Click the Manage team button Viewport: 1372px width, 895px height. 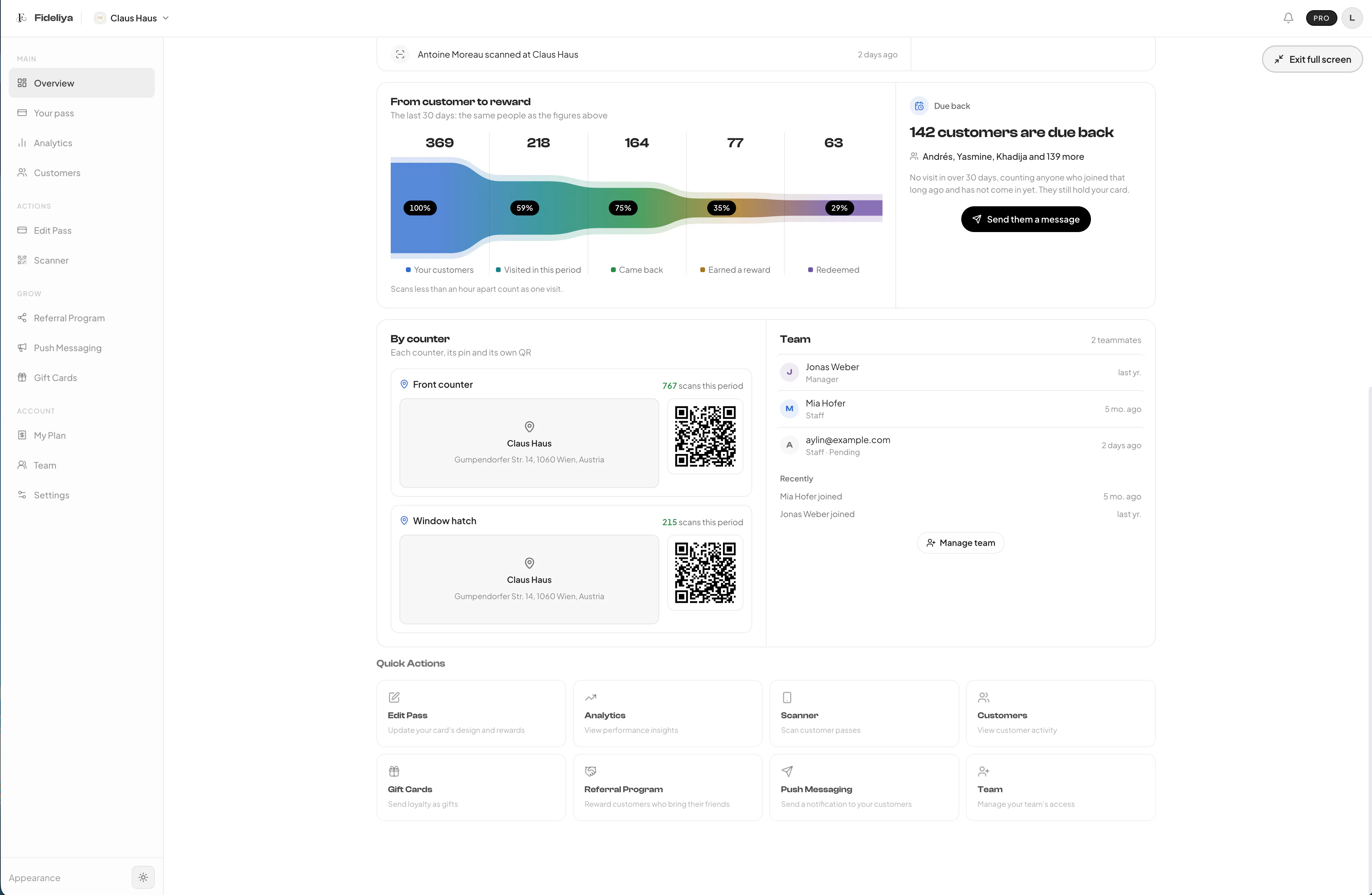(x=960, y=543)
